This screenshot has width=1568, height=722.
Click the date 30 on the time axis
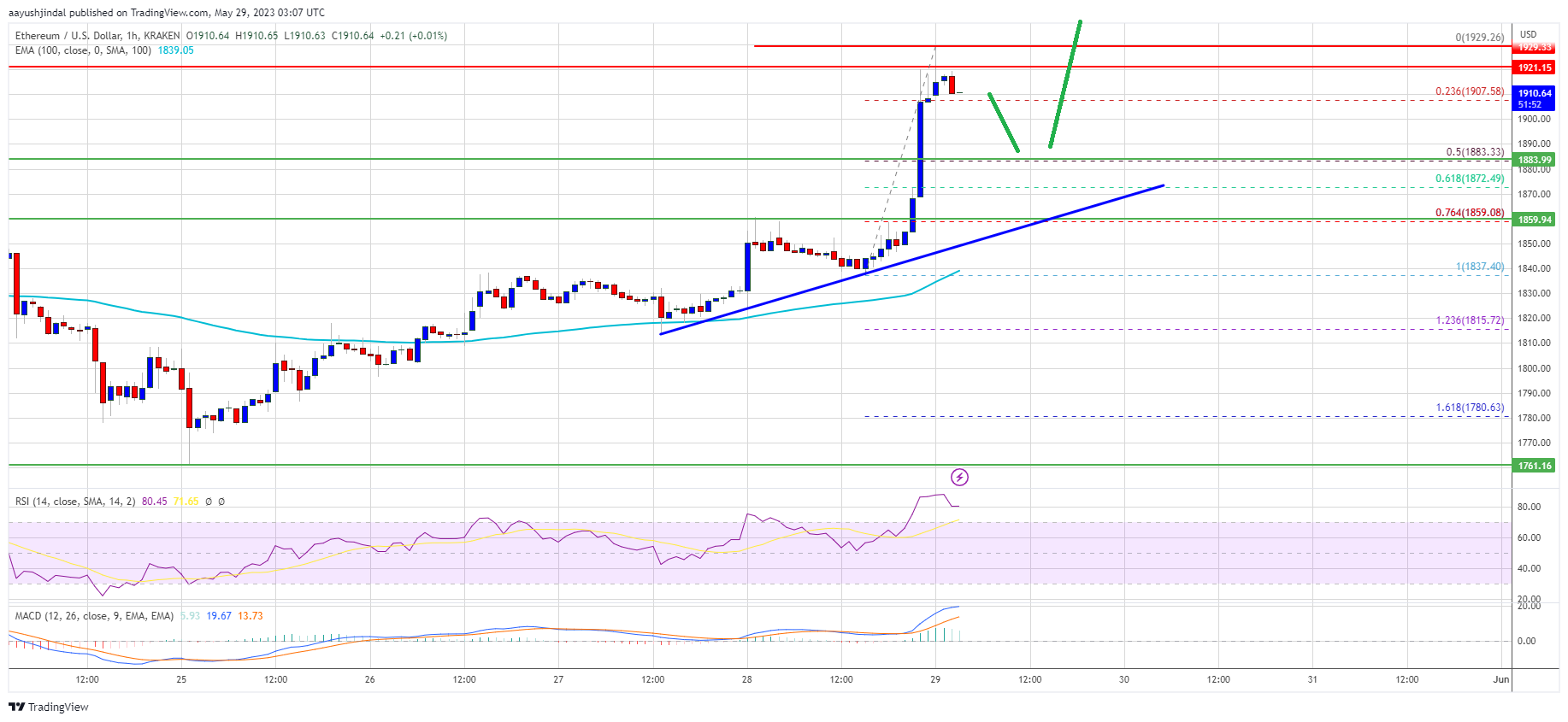pos(1123,679)
